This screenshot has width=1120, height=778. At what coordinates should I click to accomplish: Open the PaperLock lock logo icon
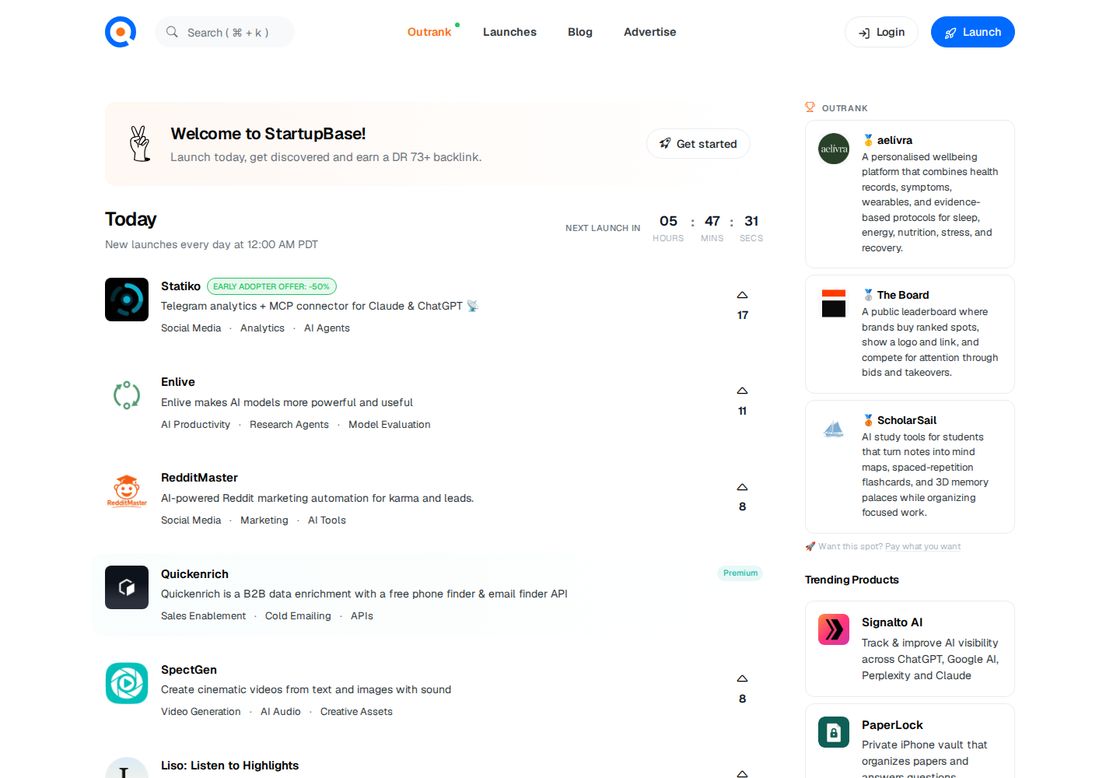coord(834,732)
